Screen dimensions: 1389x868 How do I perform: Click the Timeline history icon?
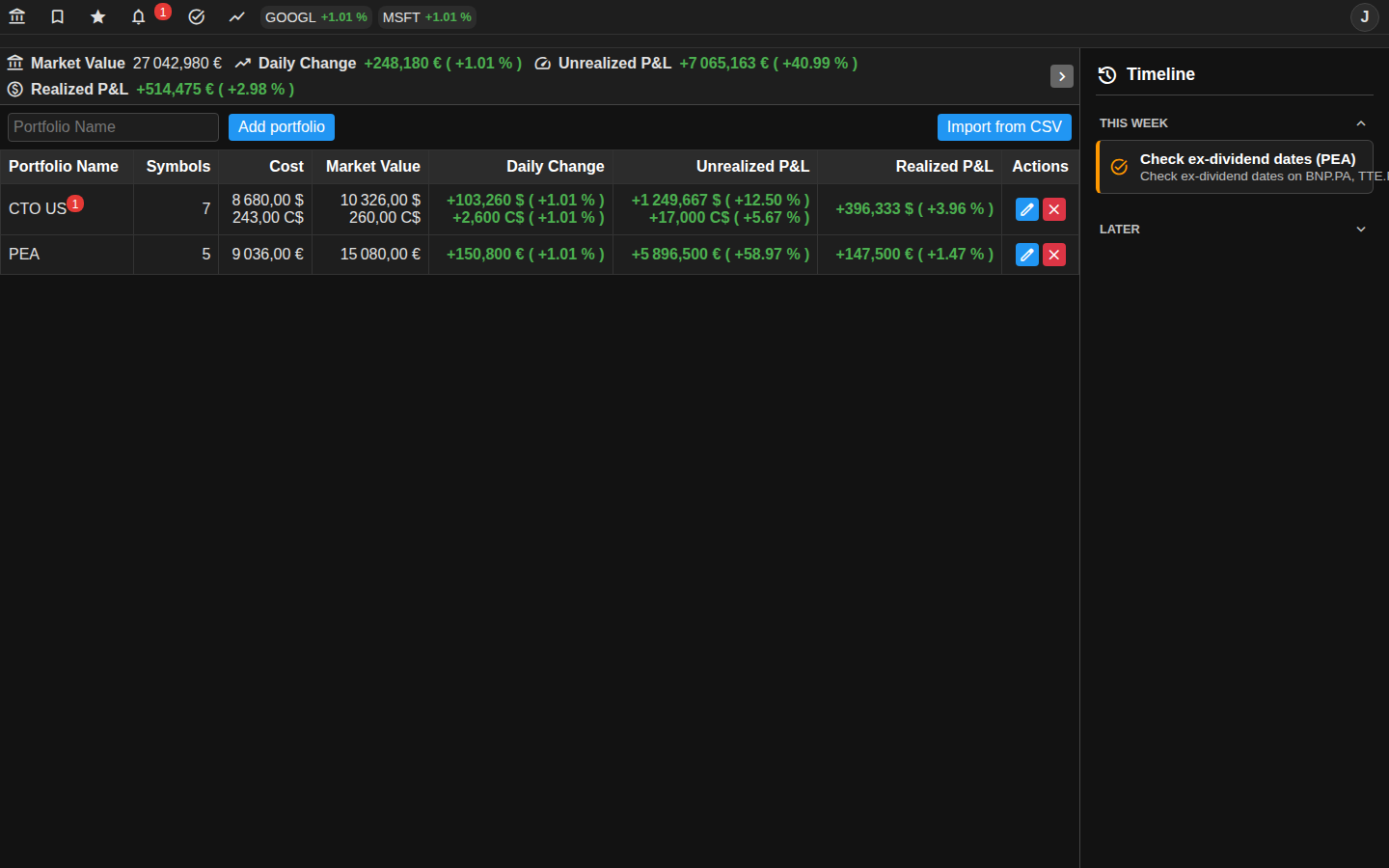[x=1107, y=75]
